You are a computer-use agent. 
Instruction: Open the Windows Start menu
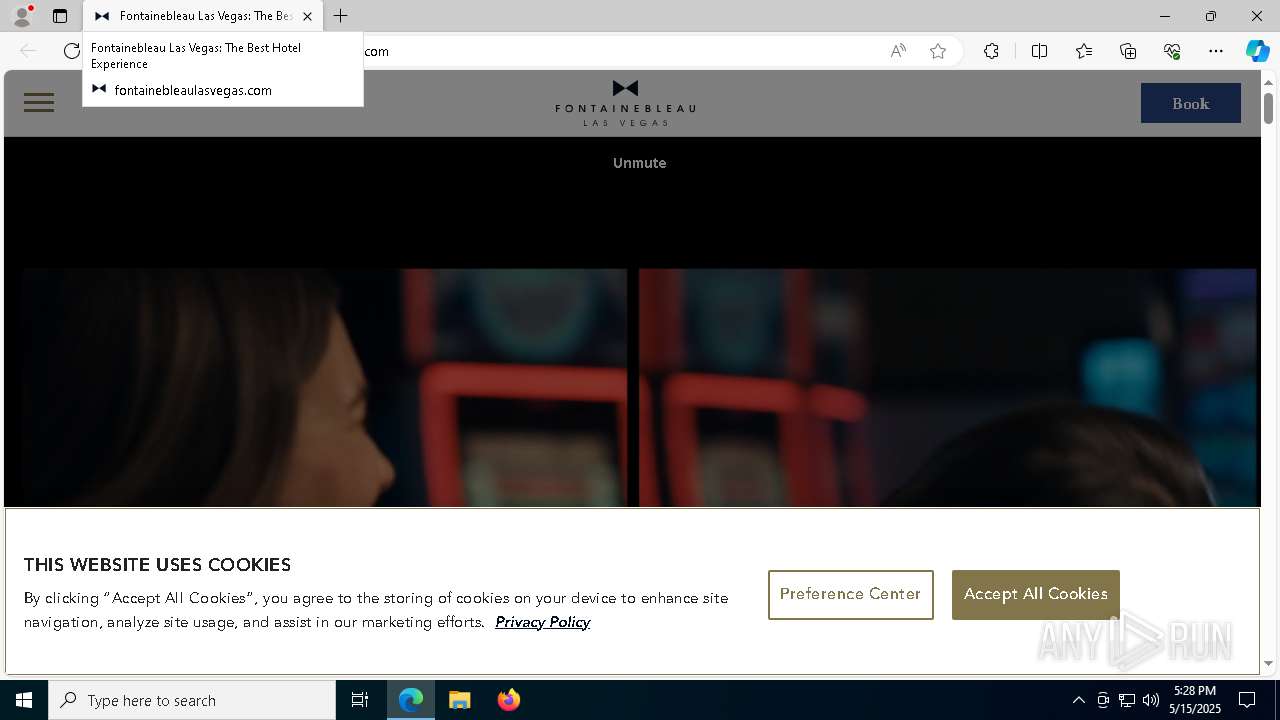[x=24, y=700]
